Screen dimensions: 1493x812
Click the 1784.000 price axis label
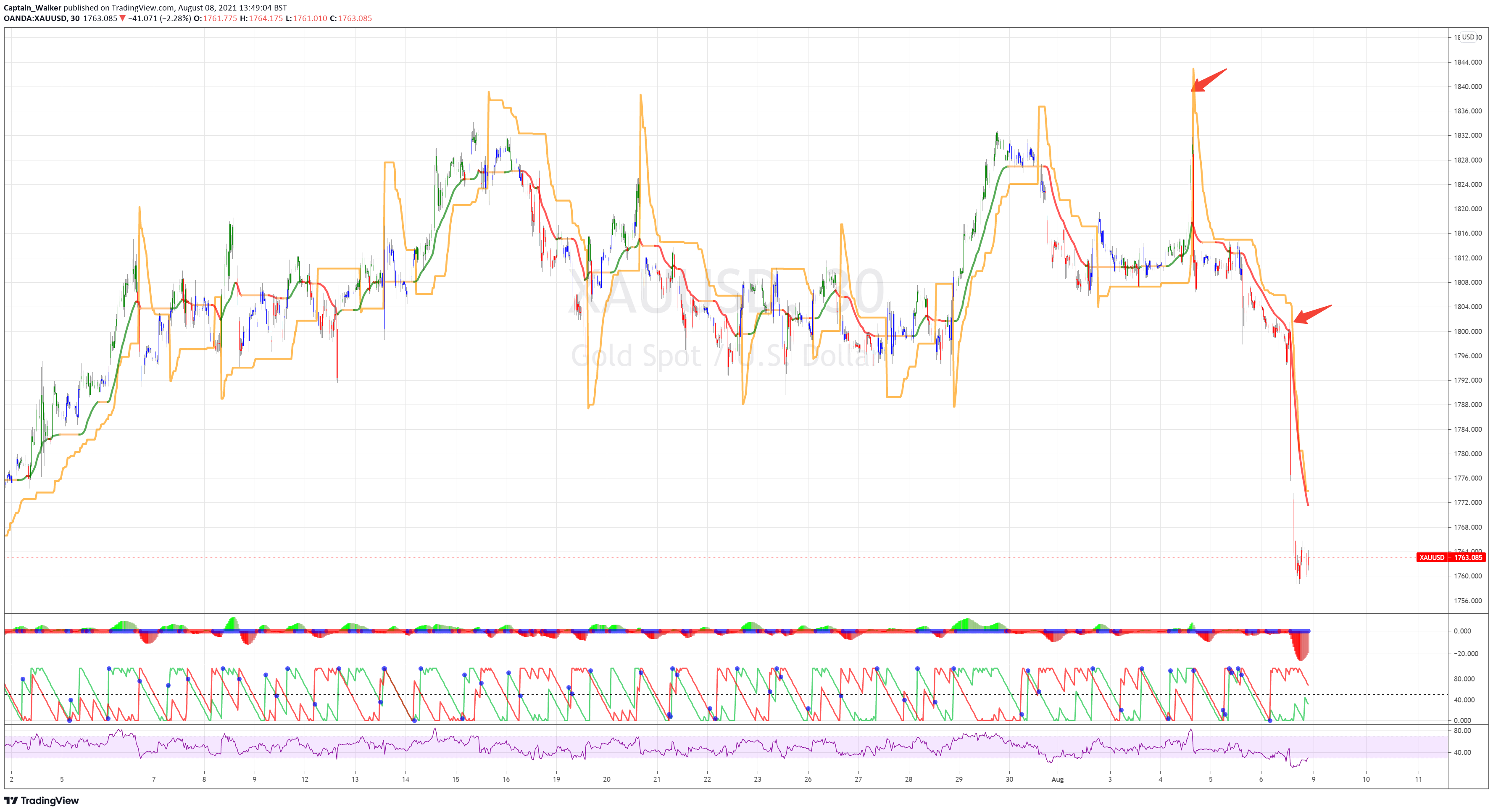[1467, 429]
